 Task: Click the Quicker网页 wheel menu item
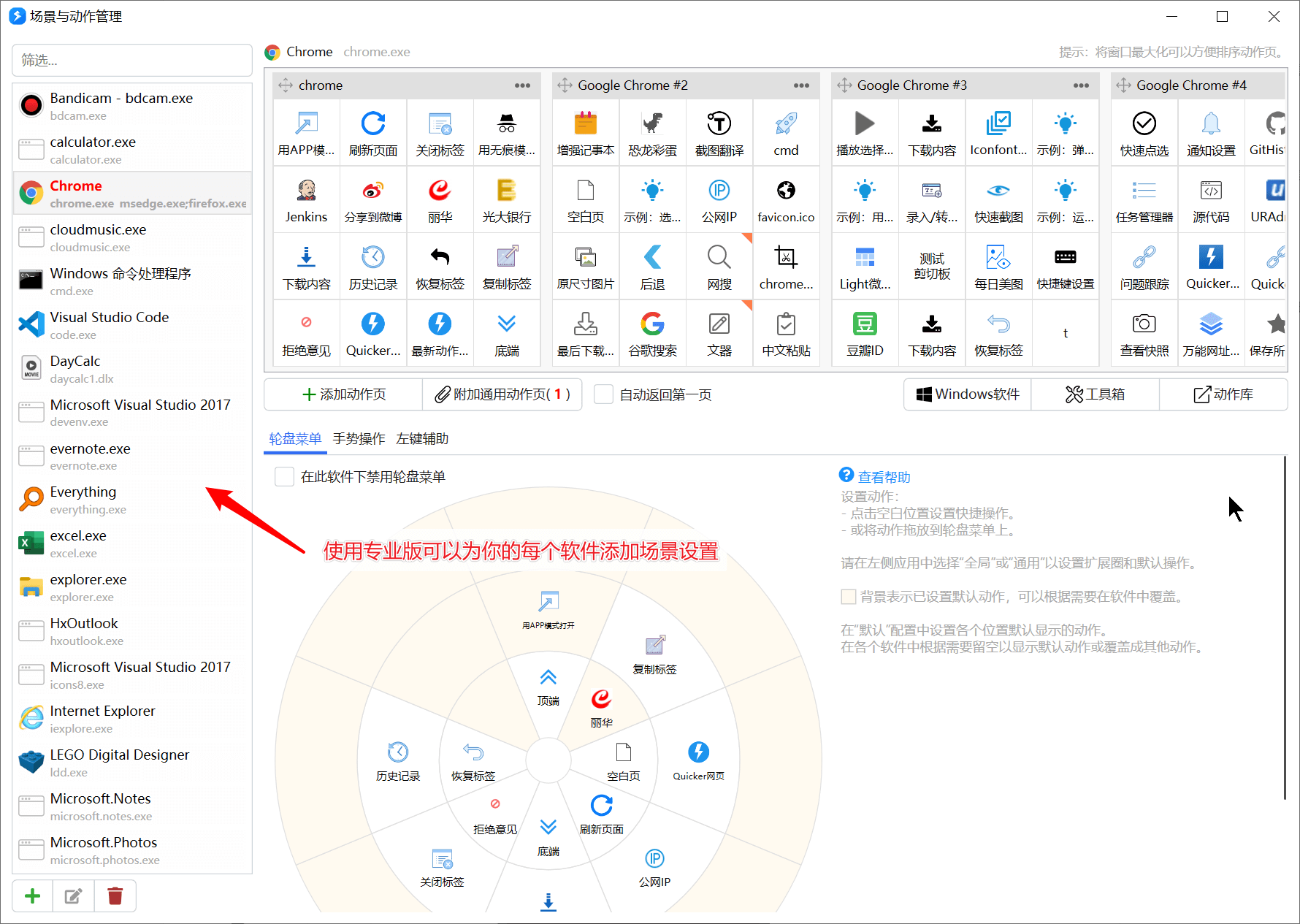point(699,761)
